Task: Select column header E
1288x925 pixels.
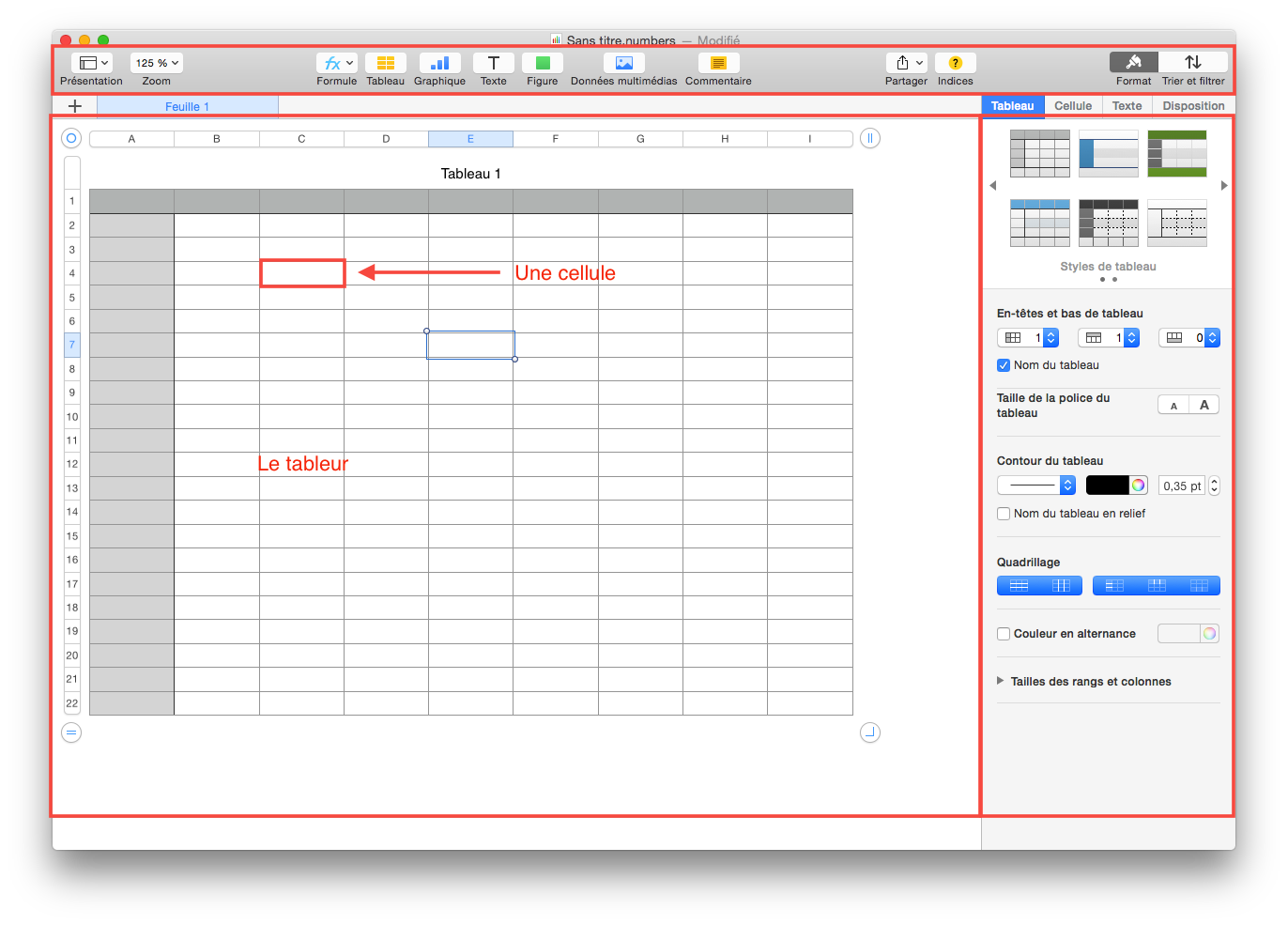Action: coord(470,139)
